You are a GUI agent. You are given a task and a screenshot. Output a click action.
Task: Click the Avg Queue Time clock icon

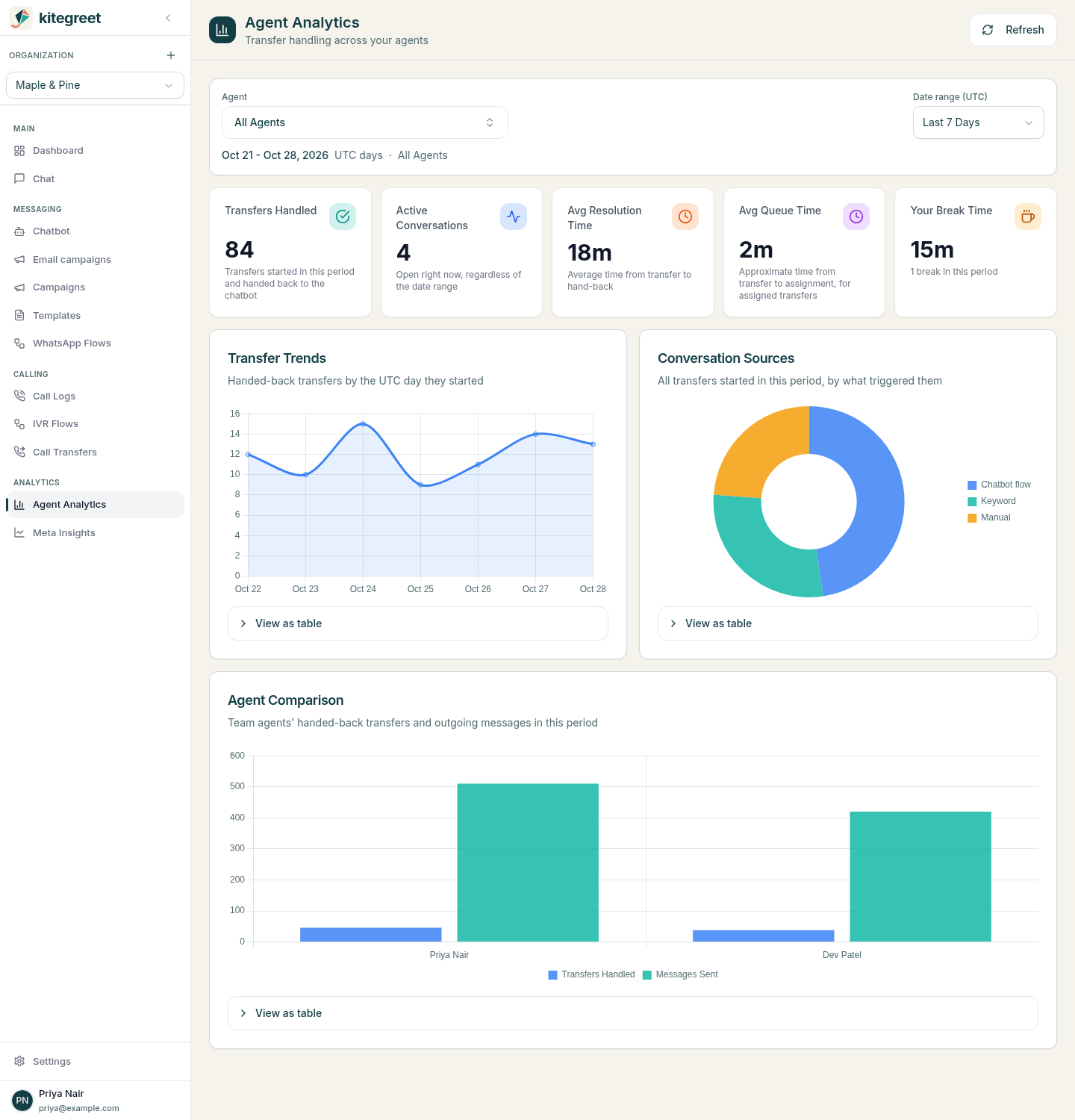click(x=856, y=217)
